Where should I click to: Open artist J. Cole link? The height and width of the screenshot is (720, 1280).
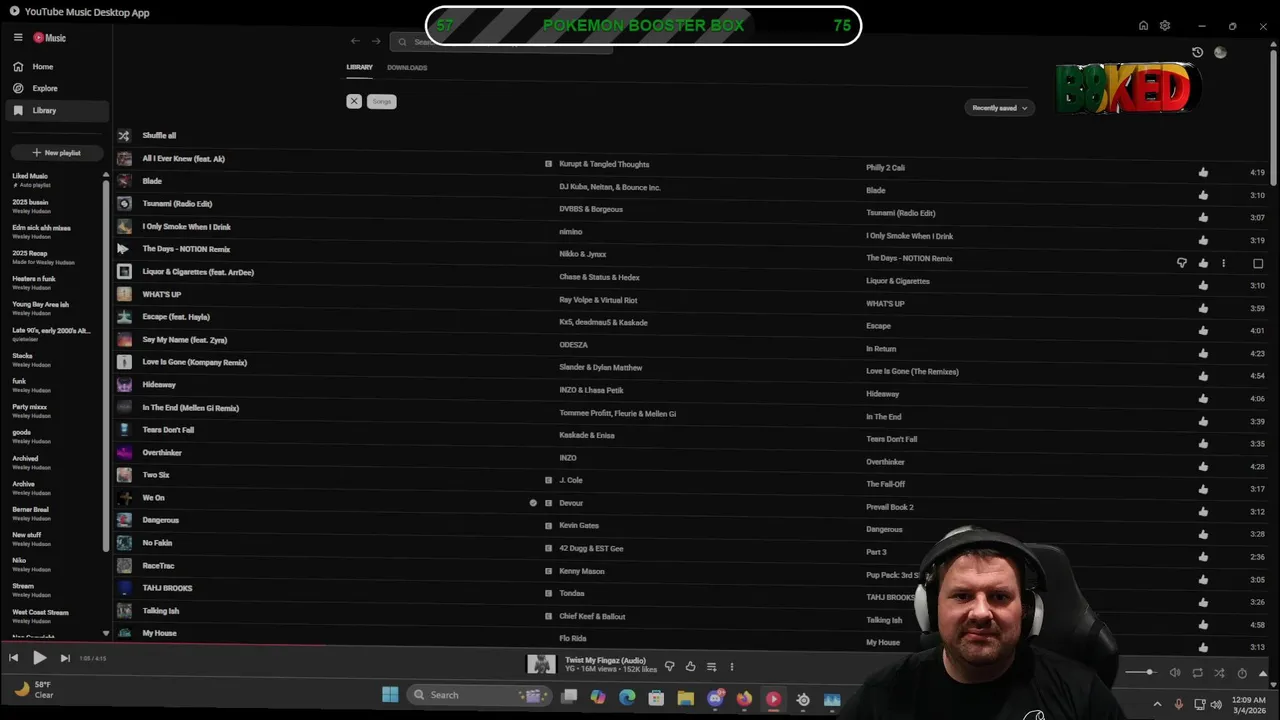pyautogui.click(x=571, y=480)
